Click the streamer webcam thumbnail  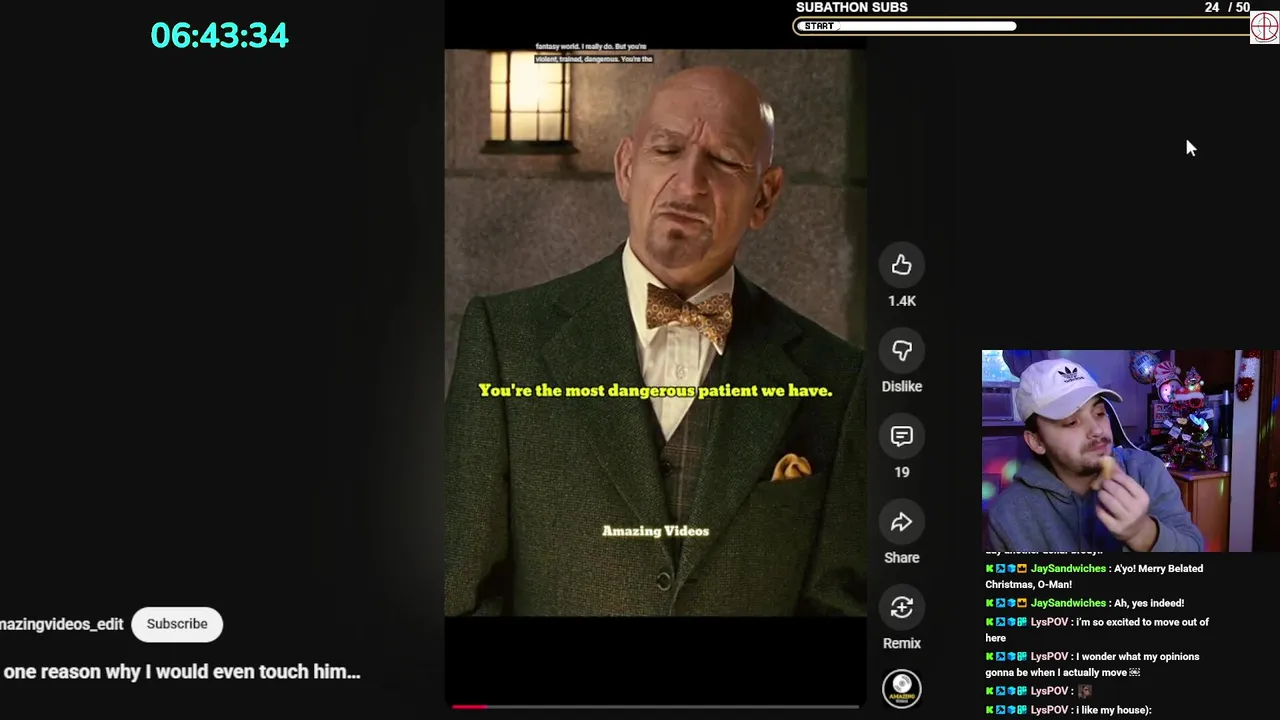point(1130,451)
